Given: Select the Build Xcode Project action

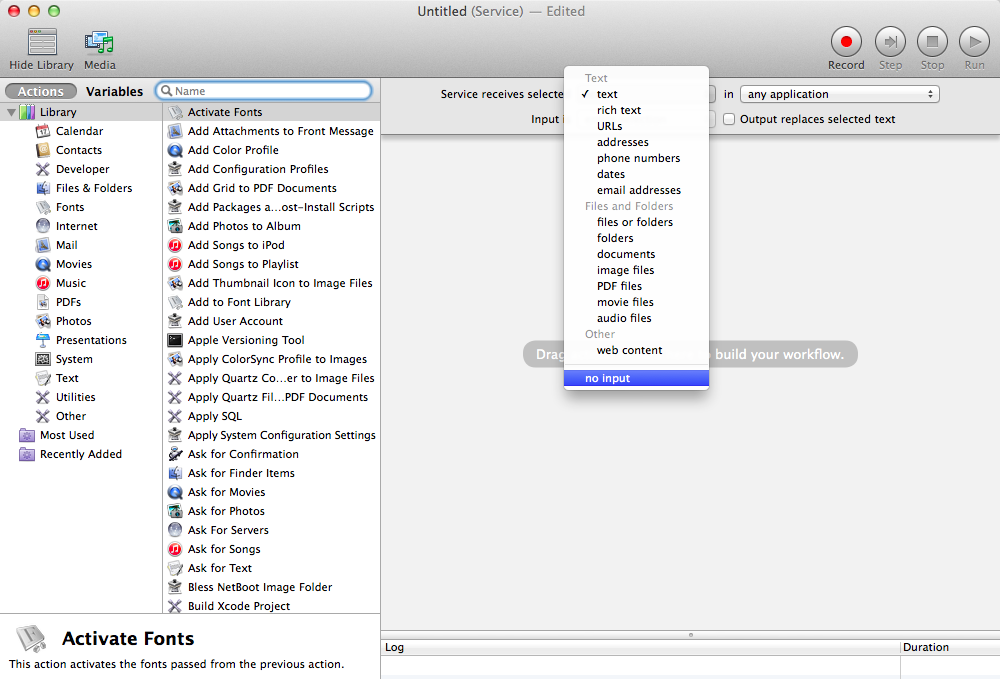Looking at the screenshot, I should 272,606.
